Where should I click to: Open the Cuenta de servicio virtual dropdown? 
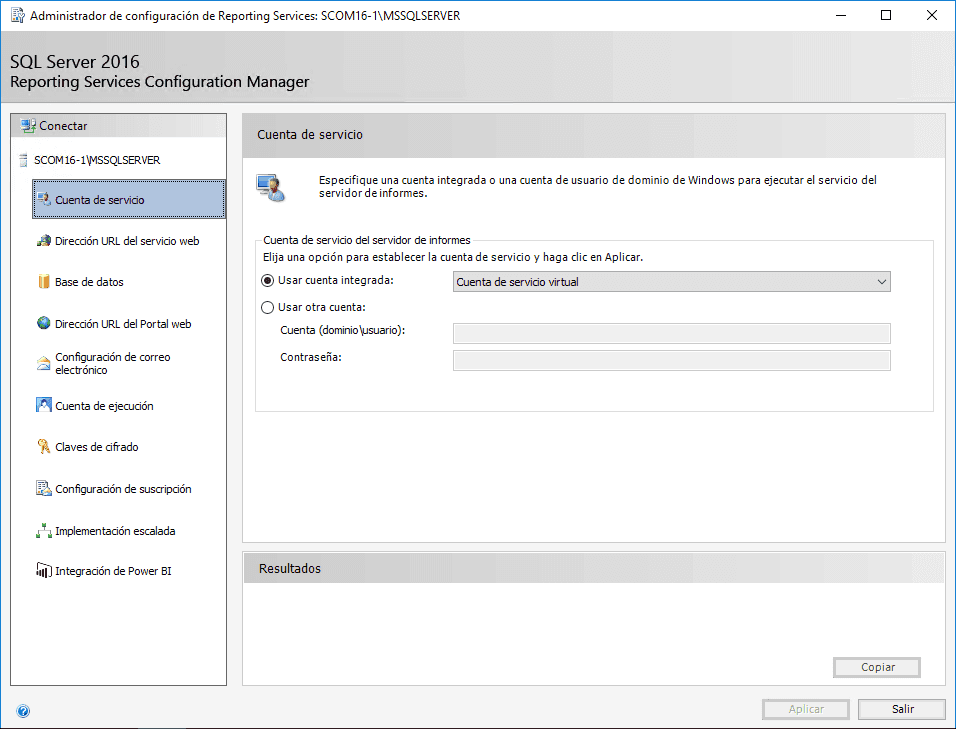coord(671,282)
